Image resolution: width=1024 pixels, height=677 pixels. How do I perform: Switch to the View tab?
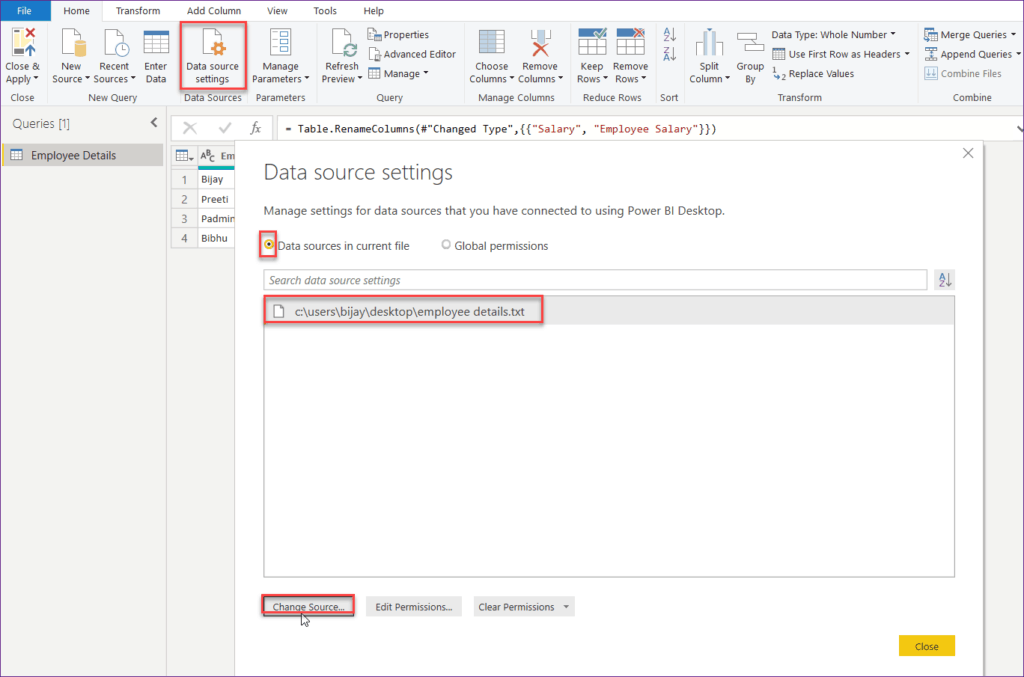[277, 11]
